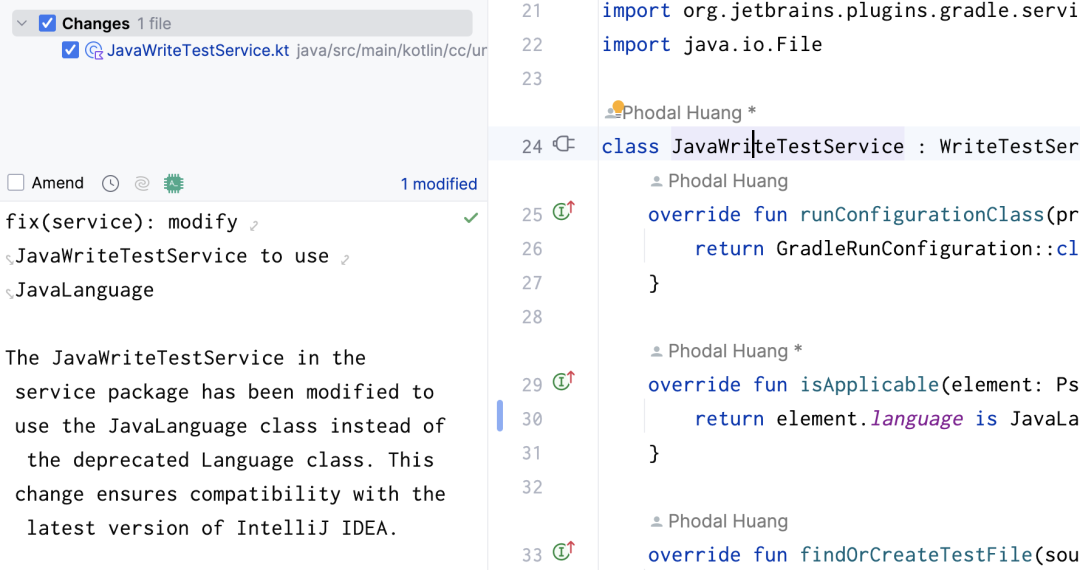Click the override gutter icon on line 25
The height and width of the screenshot is (570, 1080).
tap(563, 211)
